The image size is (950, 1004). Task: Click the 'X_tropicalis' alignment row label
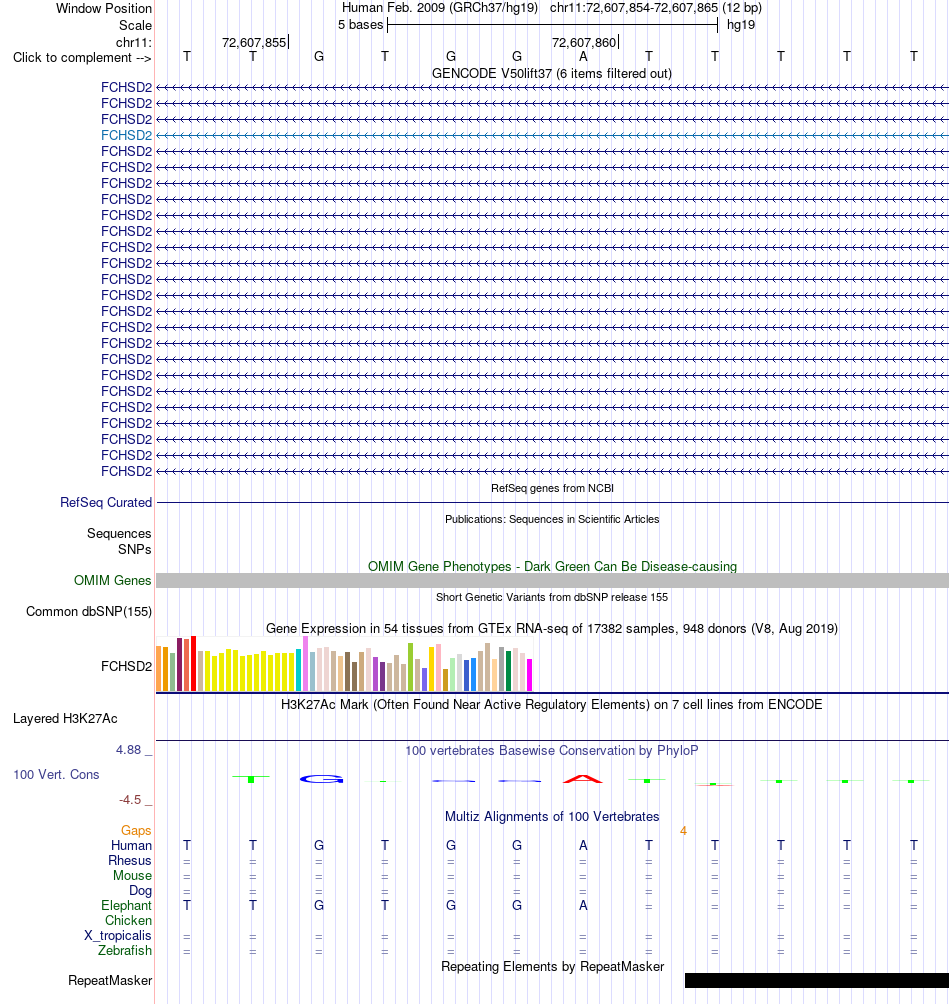118,935
